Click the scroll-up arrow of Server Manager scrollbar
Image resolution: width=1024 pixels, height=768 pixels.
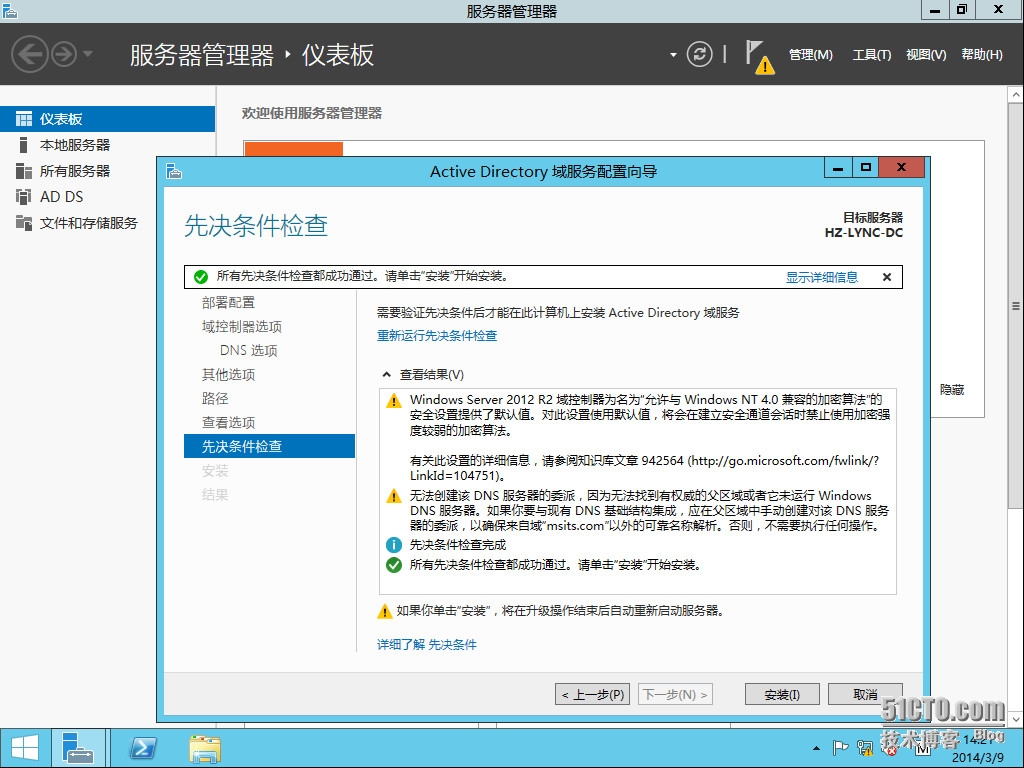click(x=1016, y=95)
